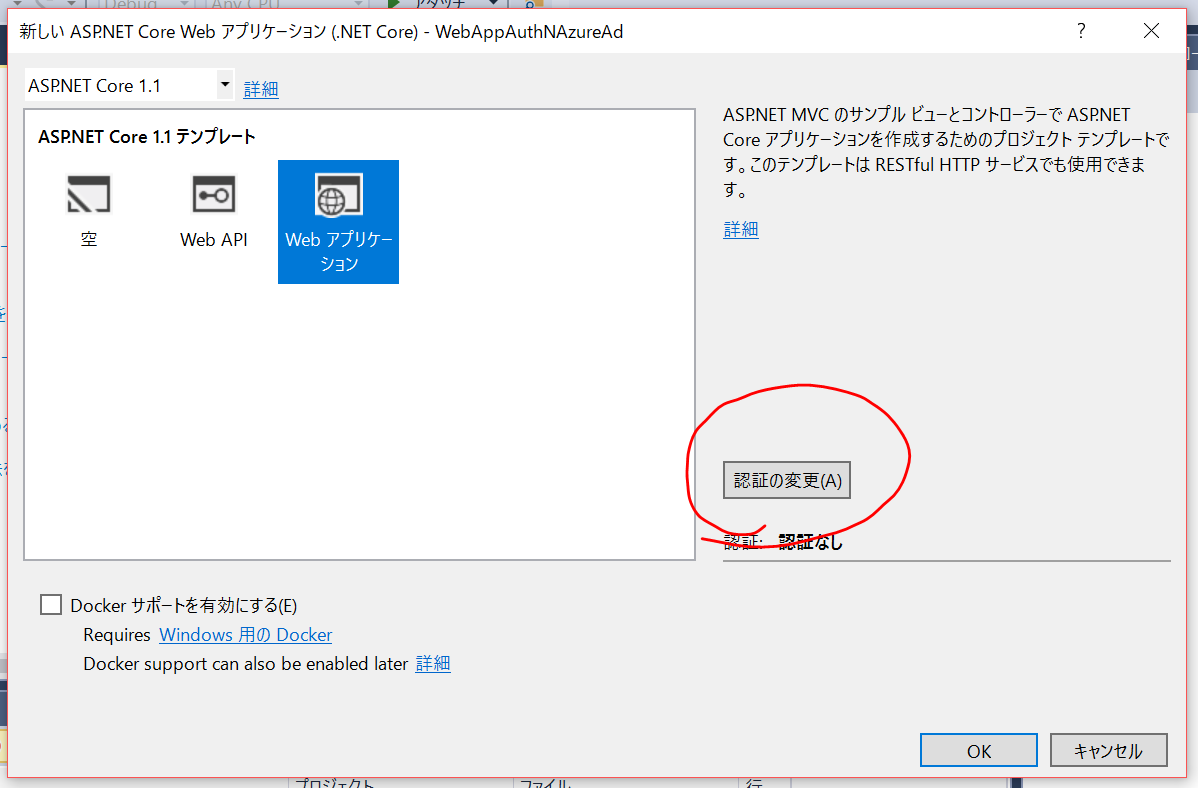This screenshot has height=788, width=1198.
Task: Select the Web アプリケーション template icon
Action: click(338, 220)
